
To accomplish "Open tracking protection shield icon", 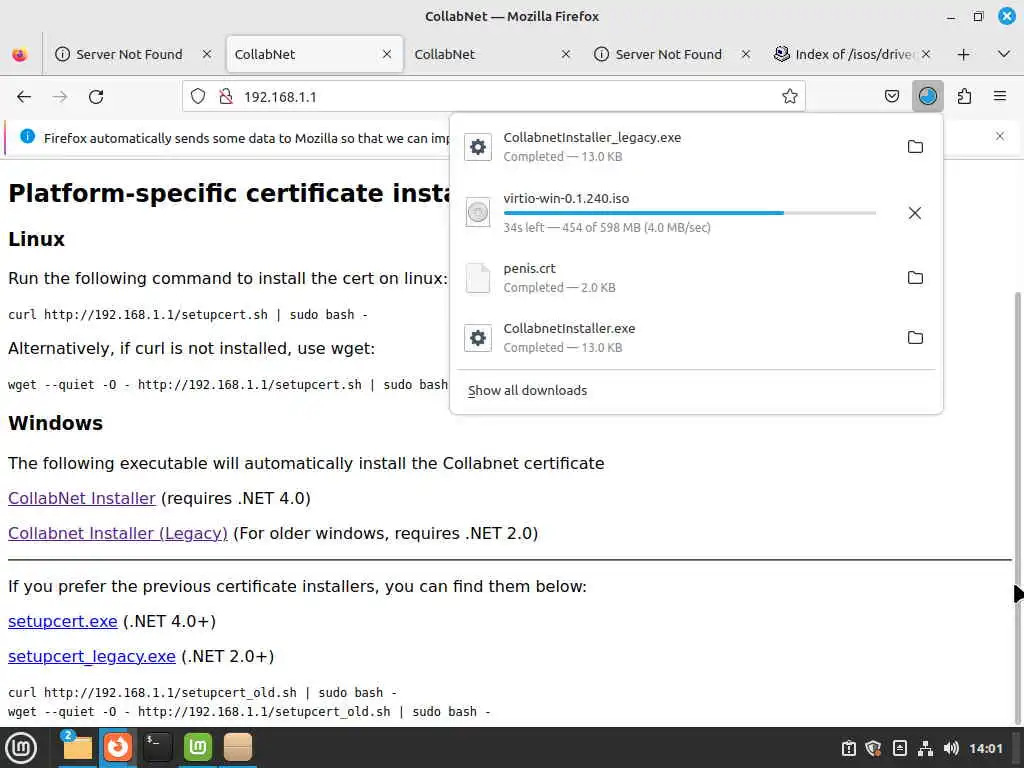I will pos(198,97).
